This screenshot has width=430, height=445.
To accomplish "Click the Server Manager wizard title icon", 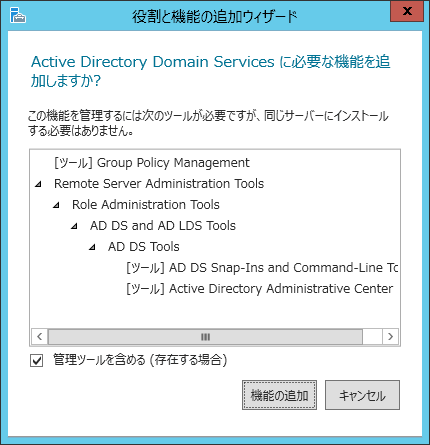I will (x=18, y=15).
